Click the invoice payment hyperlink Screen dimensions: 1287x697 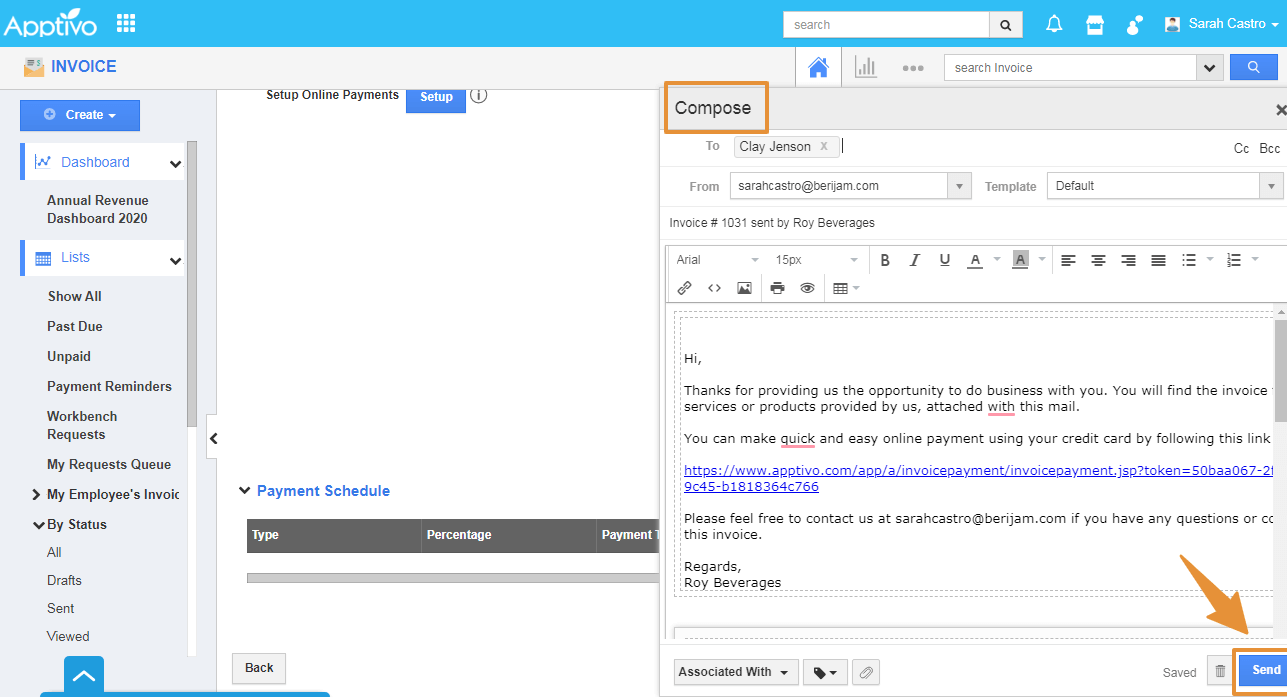click(x=900, y=470)
